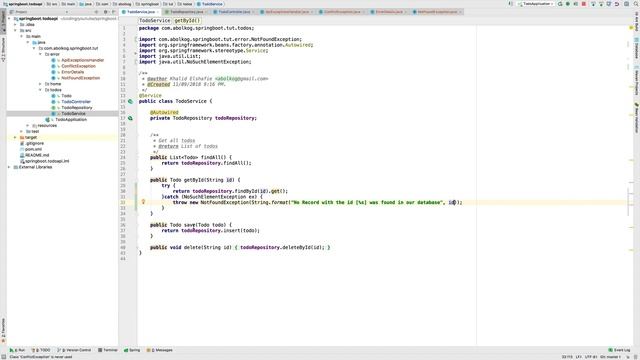This screenshot has width=640, height=360.
Task: Click the UTF-8 encoding widget in status bar
Action: 591,357
